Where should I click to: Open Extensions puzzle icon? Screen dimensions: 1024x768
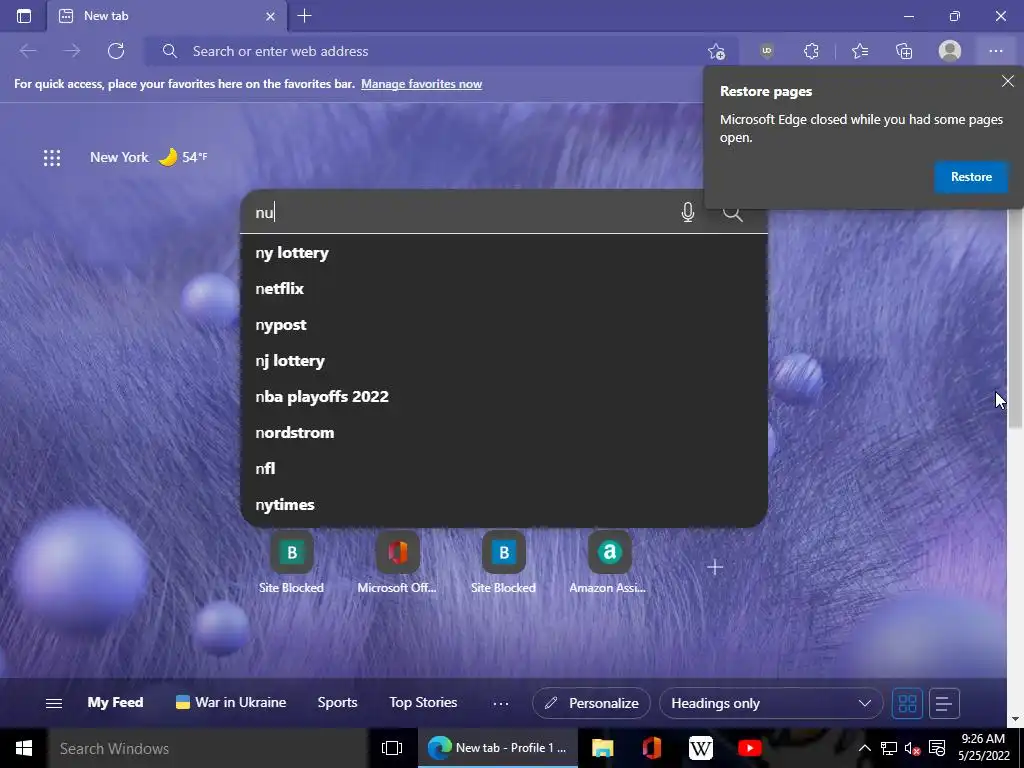(811, 51)
